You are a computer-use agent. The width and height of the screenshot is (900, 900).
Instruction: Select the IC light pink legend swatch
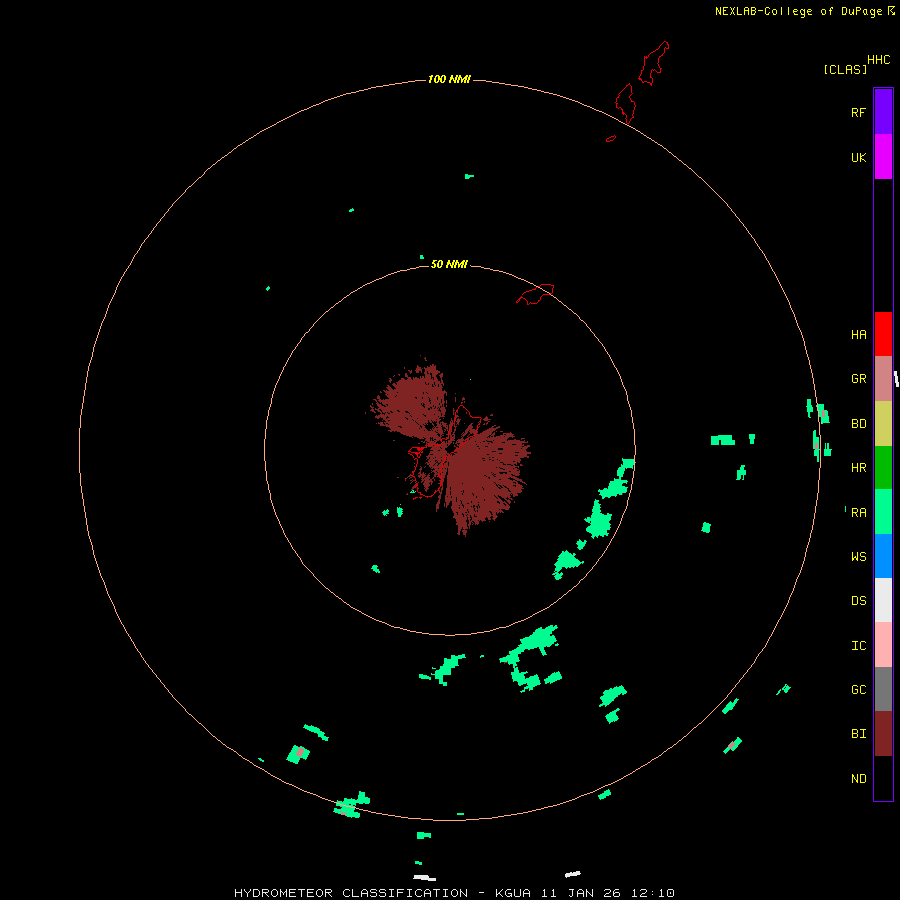883,645
